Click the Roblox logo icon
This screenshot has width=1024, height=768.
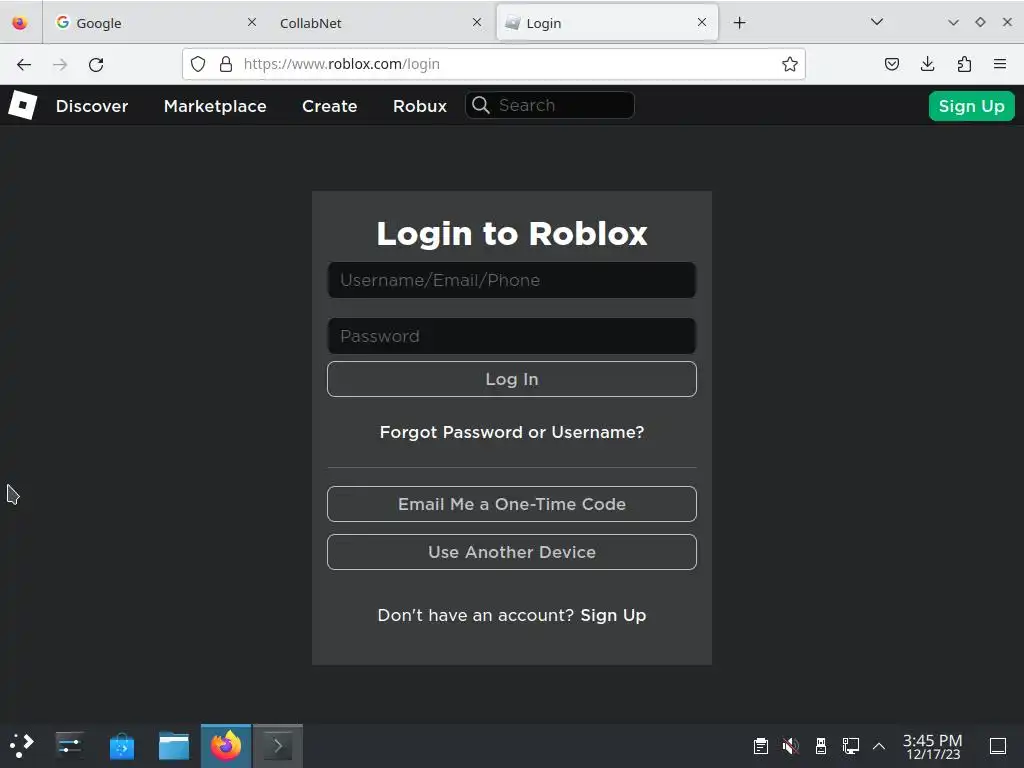click(22, 105)
